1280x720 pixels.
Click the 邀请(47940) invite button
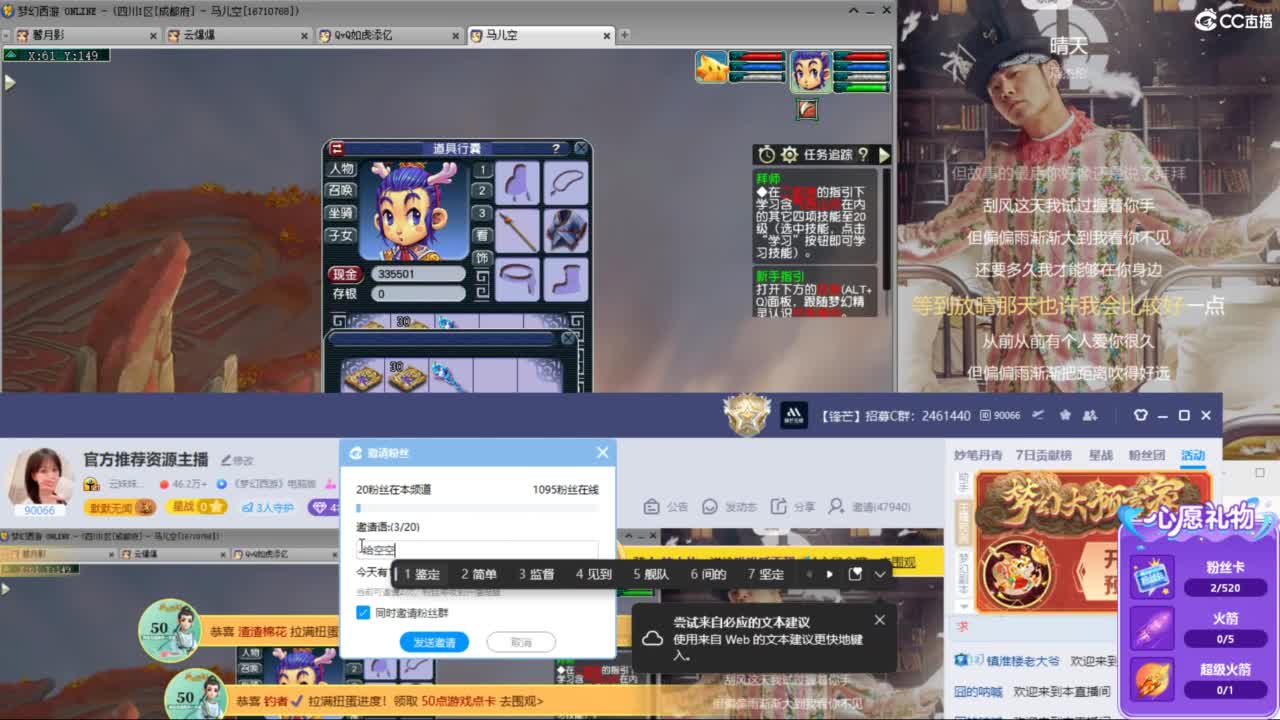pos(870,507)
